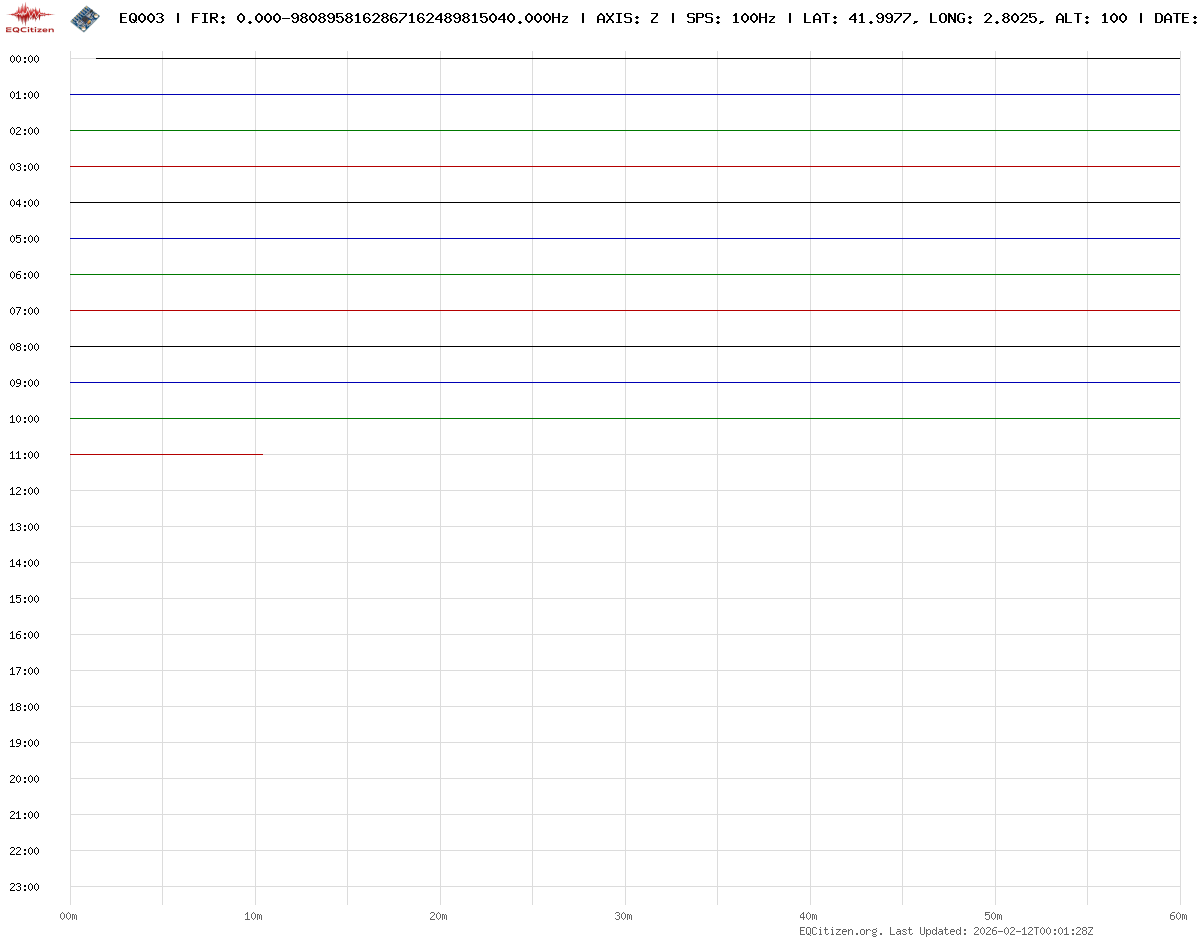Viewport: 1200px width, 940px height.
Task: Click the FIR filter frequency value
Action: [402, 18]
